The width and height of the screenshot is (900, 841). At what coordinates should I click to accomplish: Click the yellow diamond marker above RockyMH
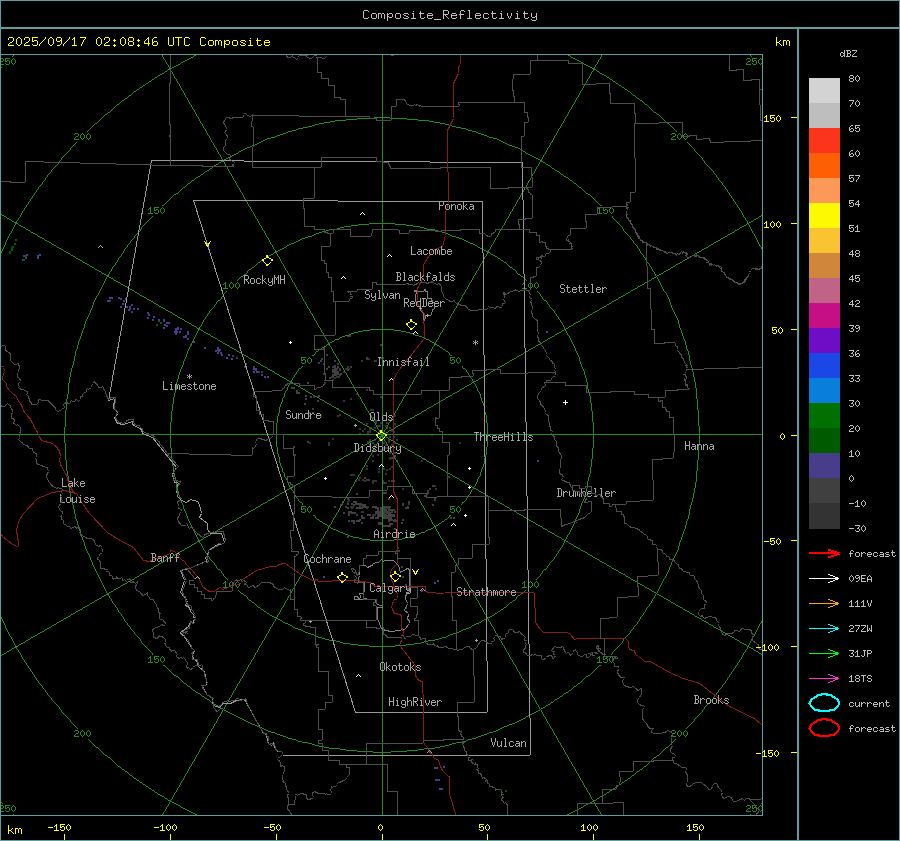267,260
